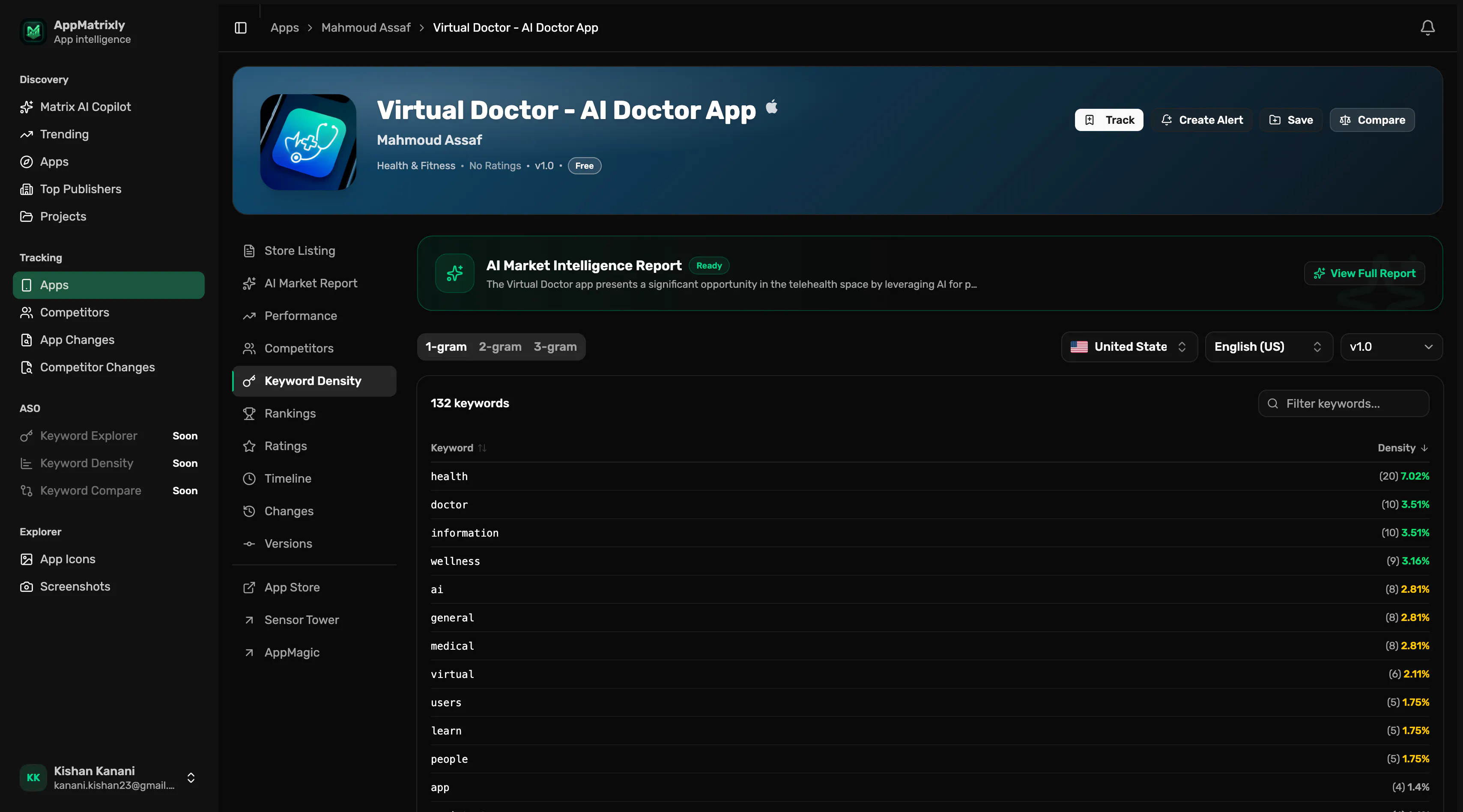Click the Apps breadcrumb
This screenshot has width=1463, height=812.
(284, 28)
